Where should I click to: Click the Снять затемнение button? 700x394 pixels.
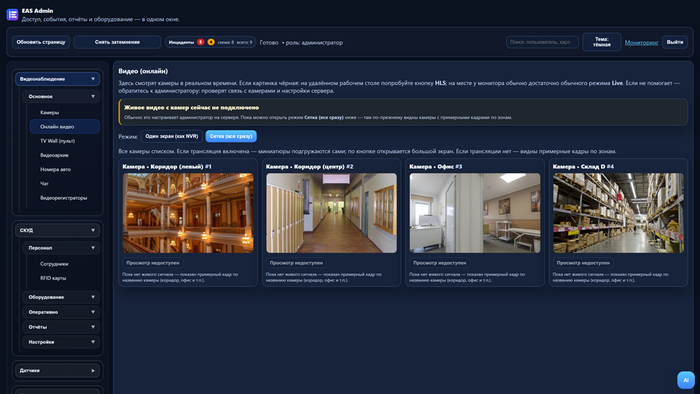click(x=117, y=42)
